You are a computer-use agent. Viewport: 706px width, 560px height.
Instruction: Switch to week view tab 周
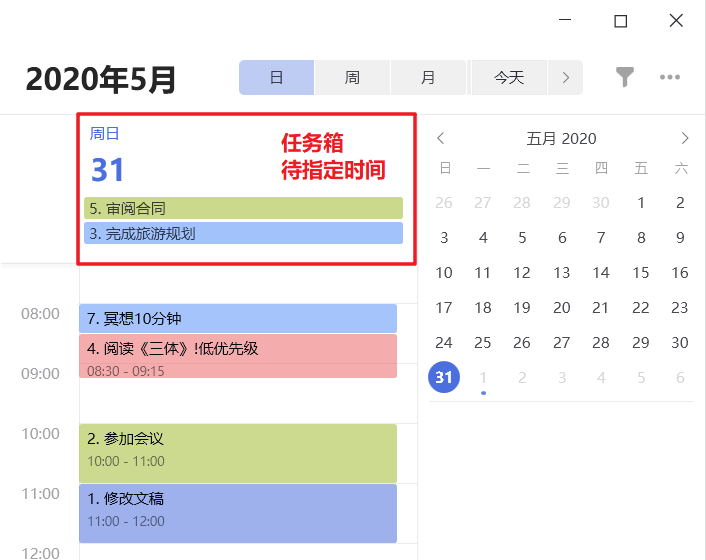352,77
